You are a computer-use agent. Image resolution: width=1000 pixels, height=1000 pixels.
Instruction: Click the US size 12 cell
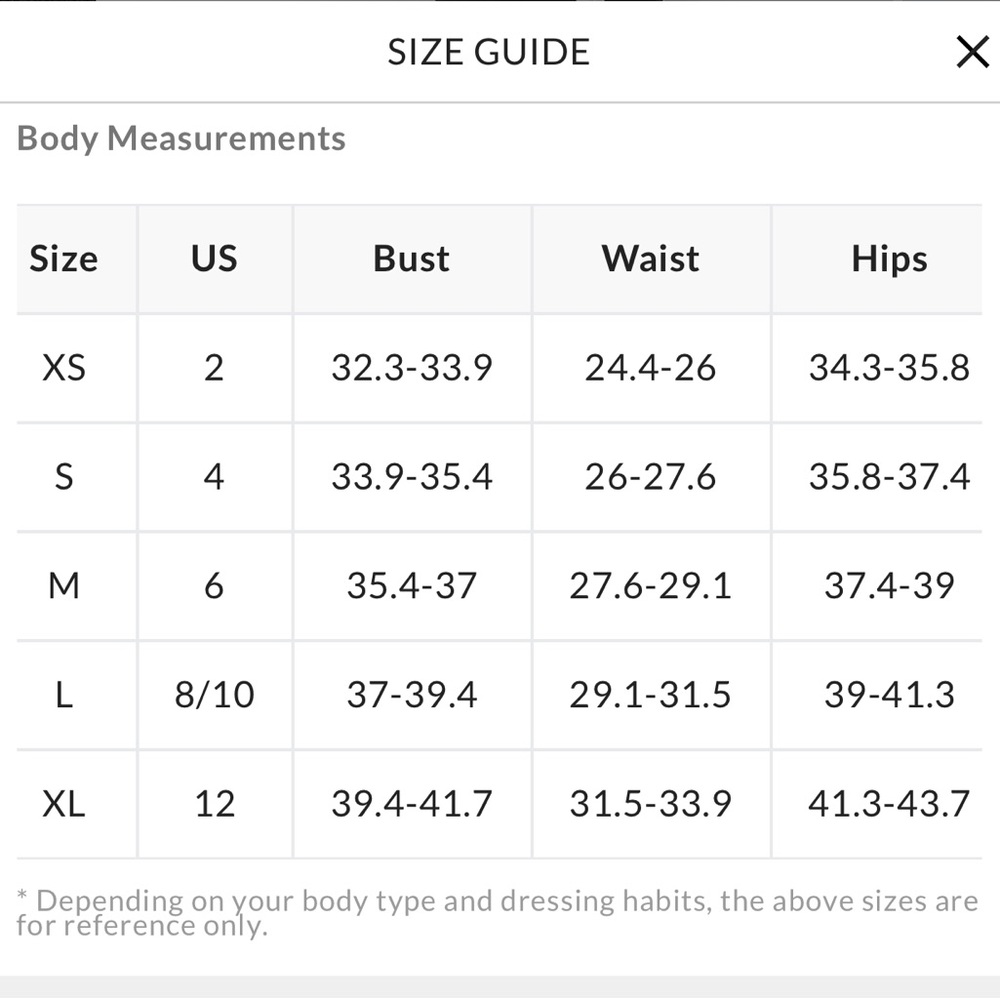[214, 804]
